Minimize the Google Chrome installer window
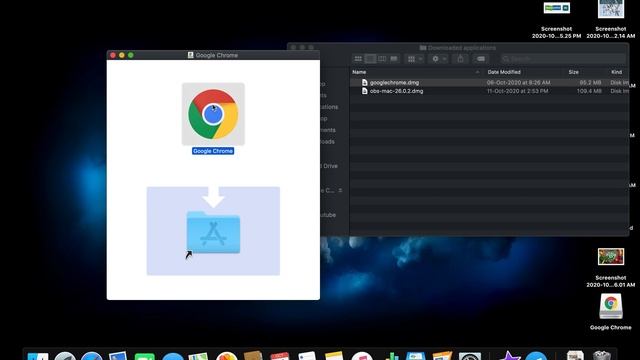 point(122,55)
